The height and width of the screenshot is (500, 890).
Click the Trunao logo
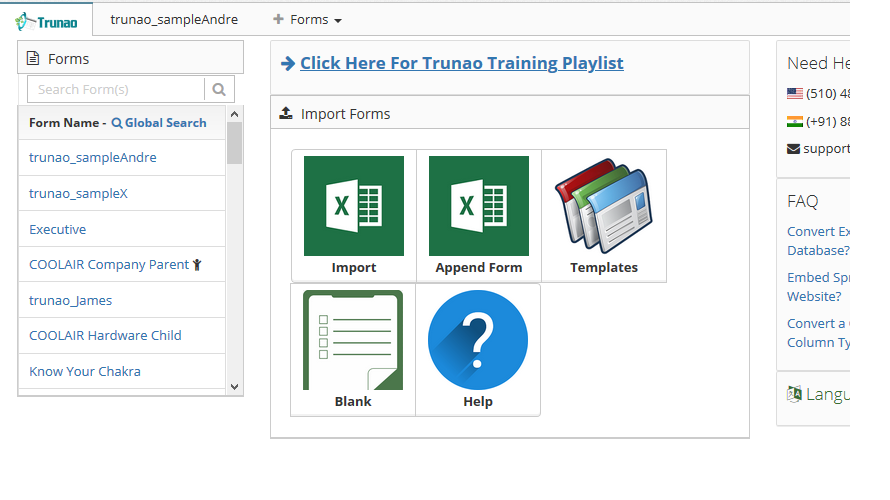[47, 22]
